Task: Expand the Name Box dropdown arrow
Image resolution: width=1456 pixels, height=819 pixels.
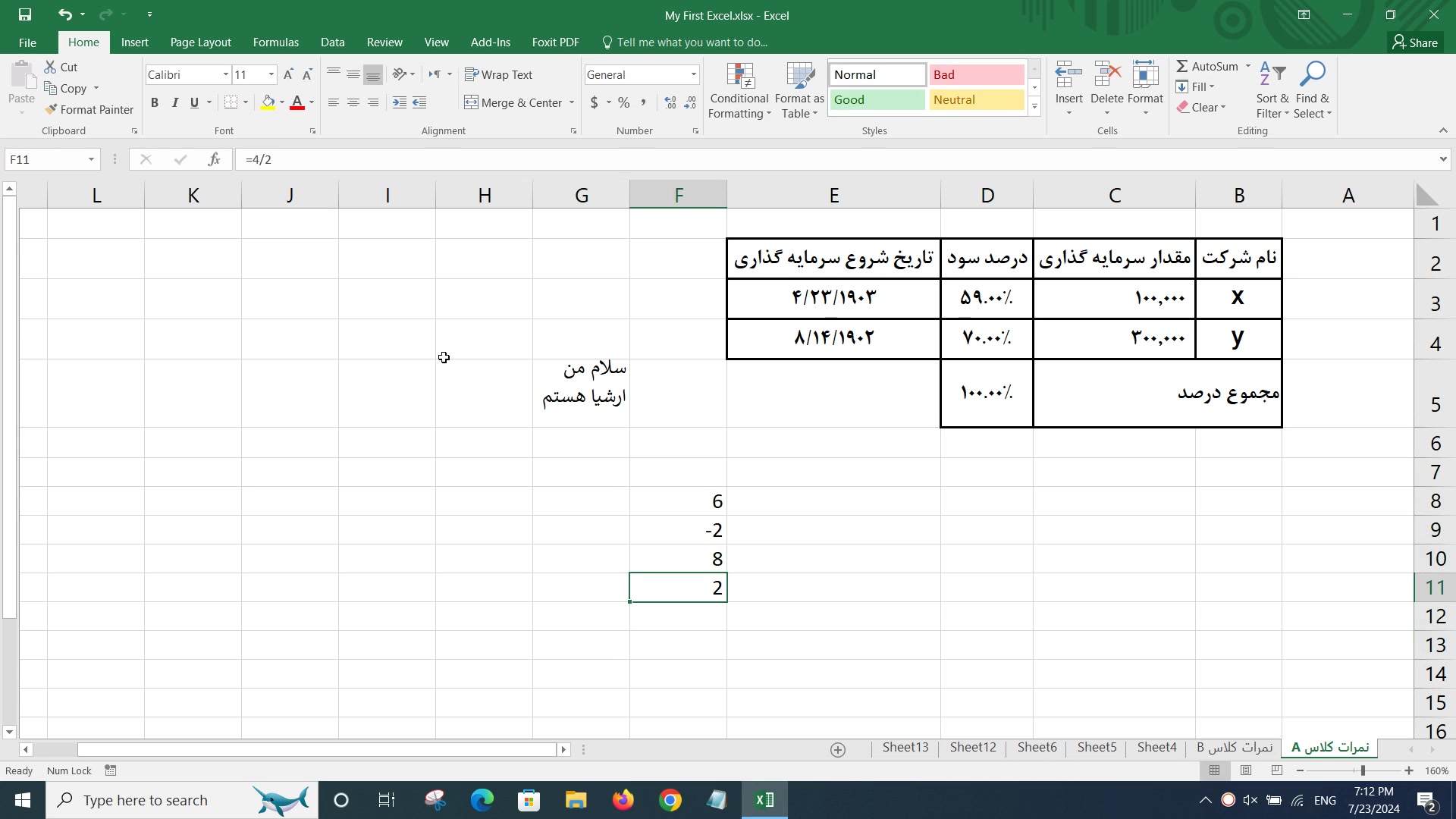Action: click(x=91, y=159)
